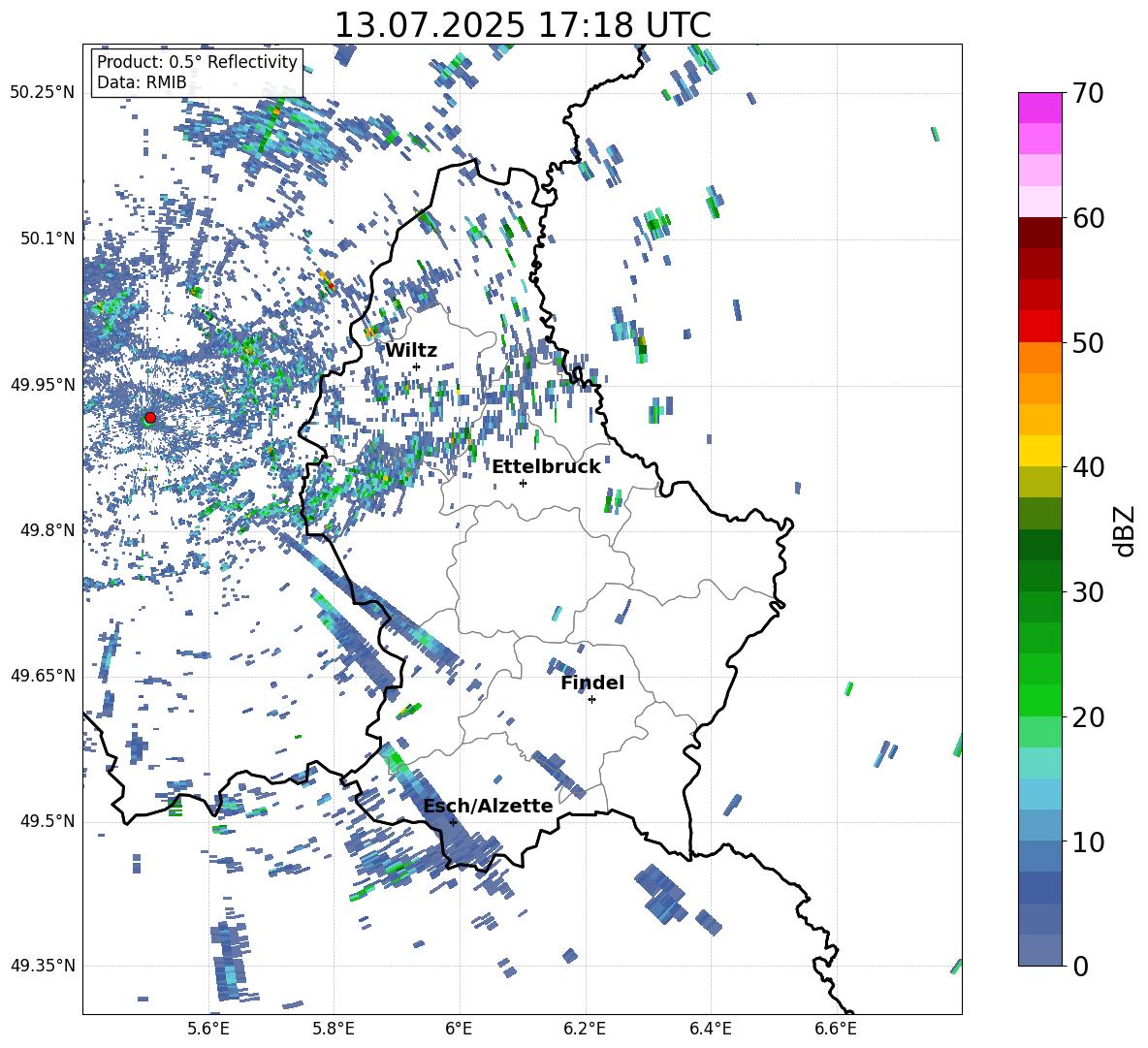Click the longitude label 6°E

459,1029
